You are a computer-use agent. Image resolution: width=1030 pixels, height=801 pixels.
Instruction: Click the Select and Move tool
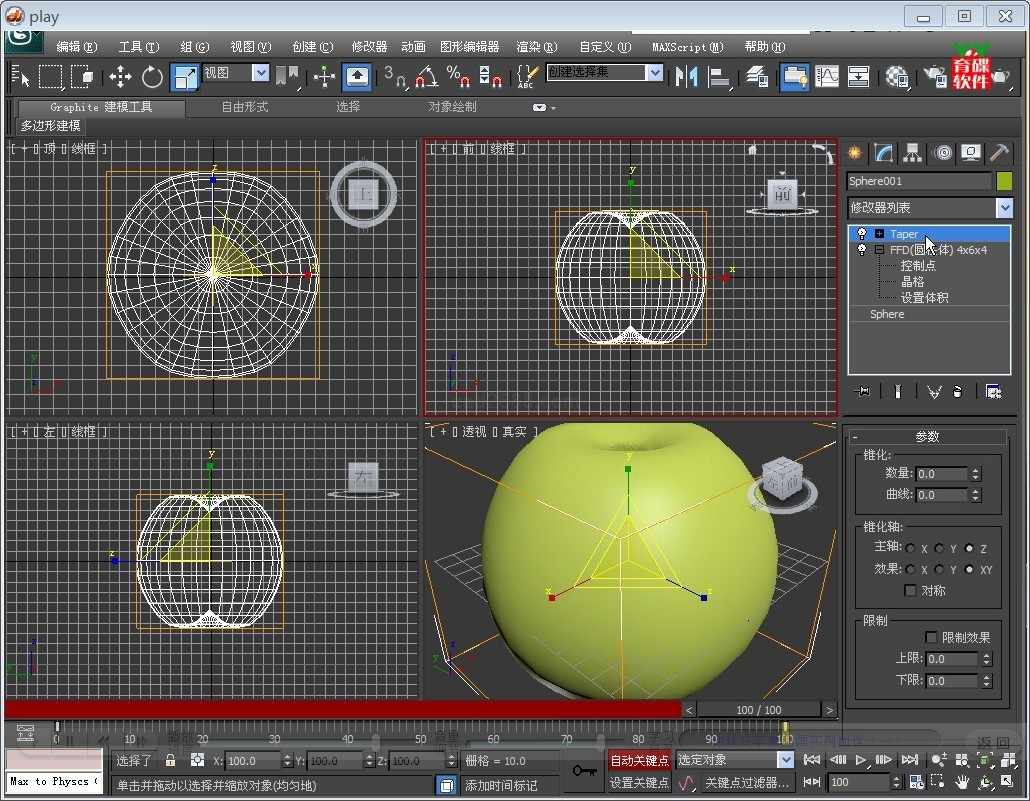tap(120, 76)
